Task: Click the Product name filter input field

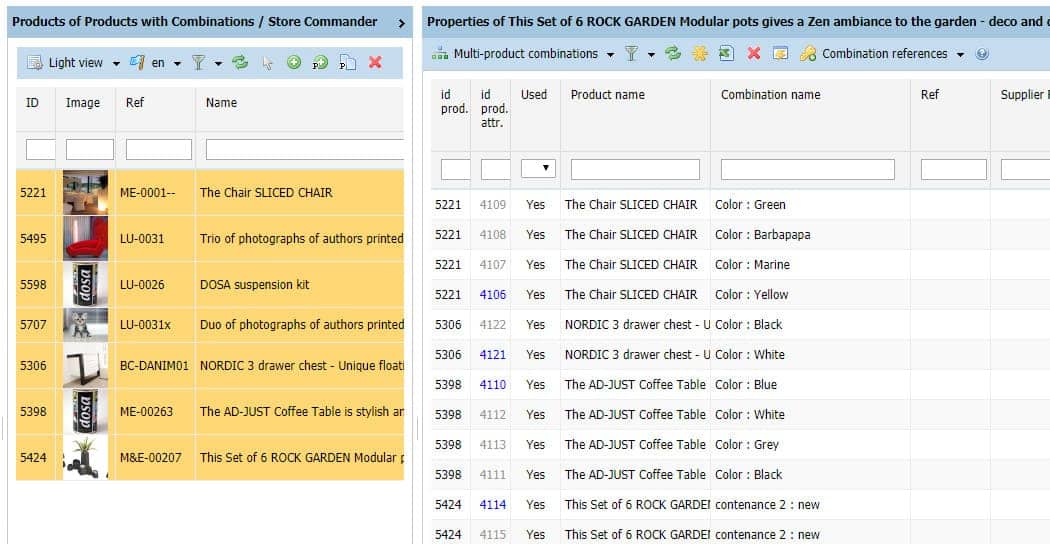Action: pyautogui.click(x=635, y=169)
